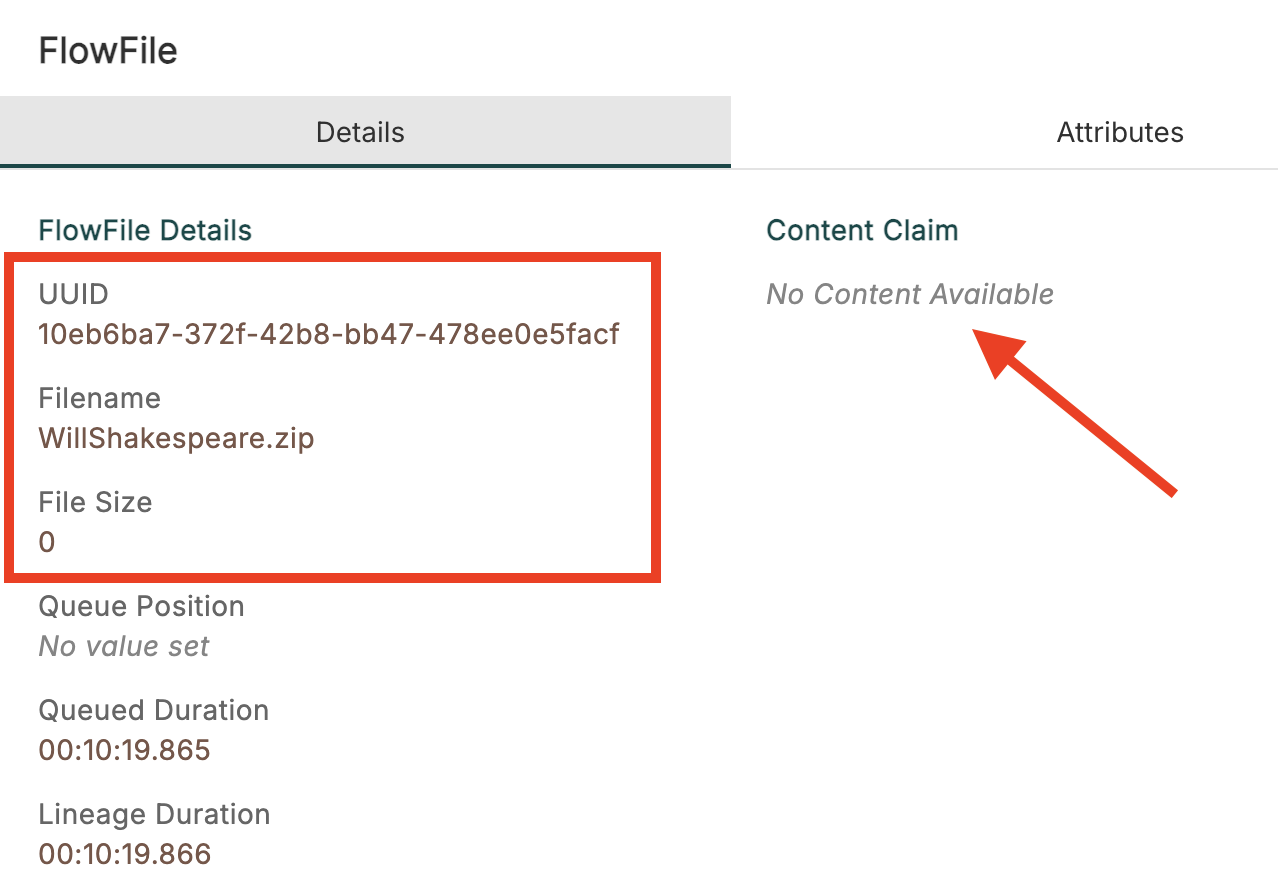Click the "No value set" text
Image resolution: width=1278 pixels, height=888 pixels.
click(124, 646)
